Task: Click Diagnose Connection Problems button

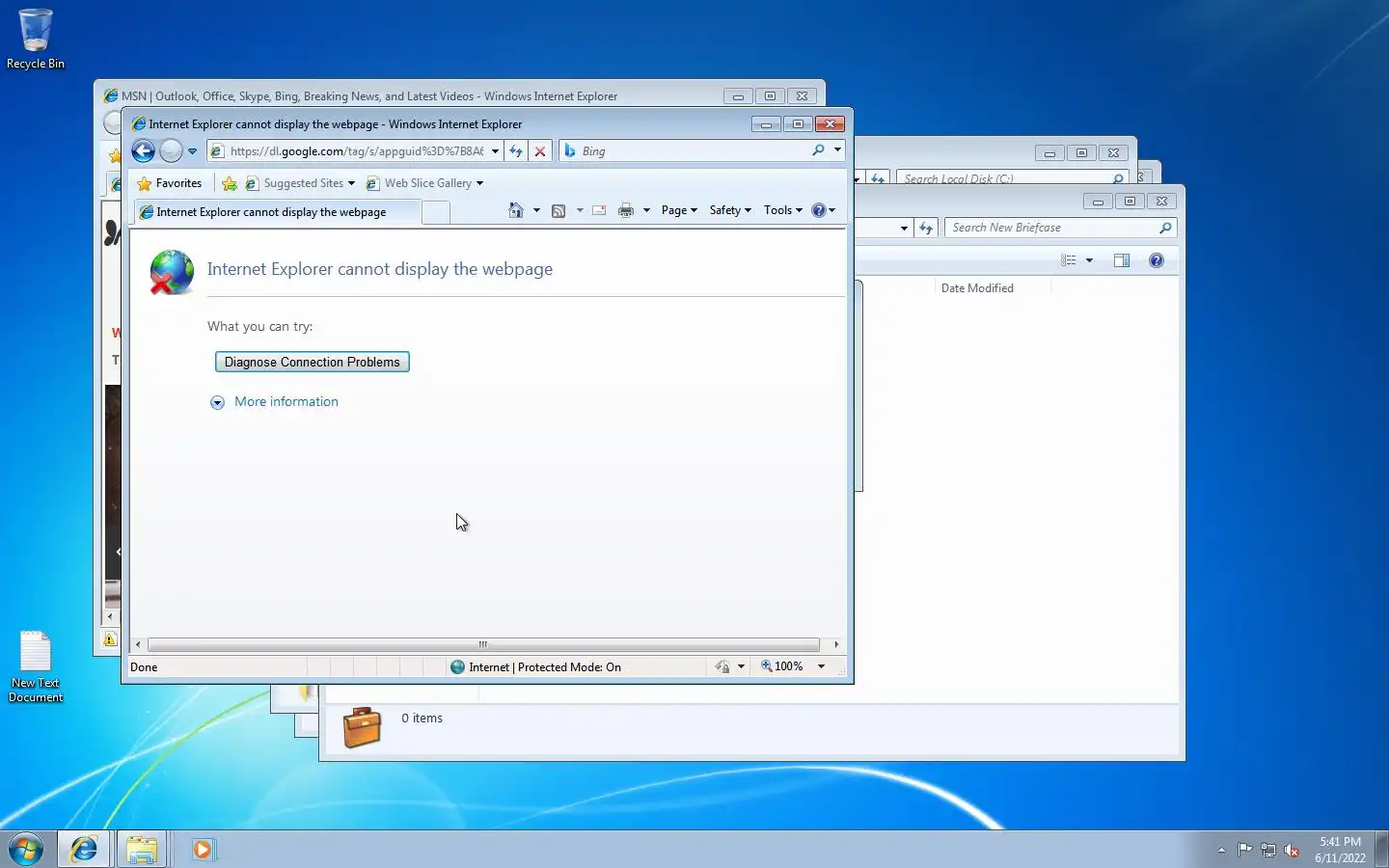Action: click(x=313, y=362)
